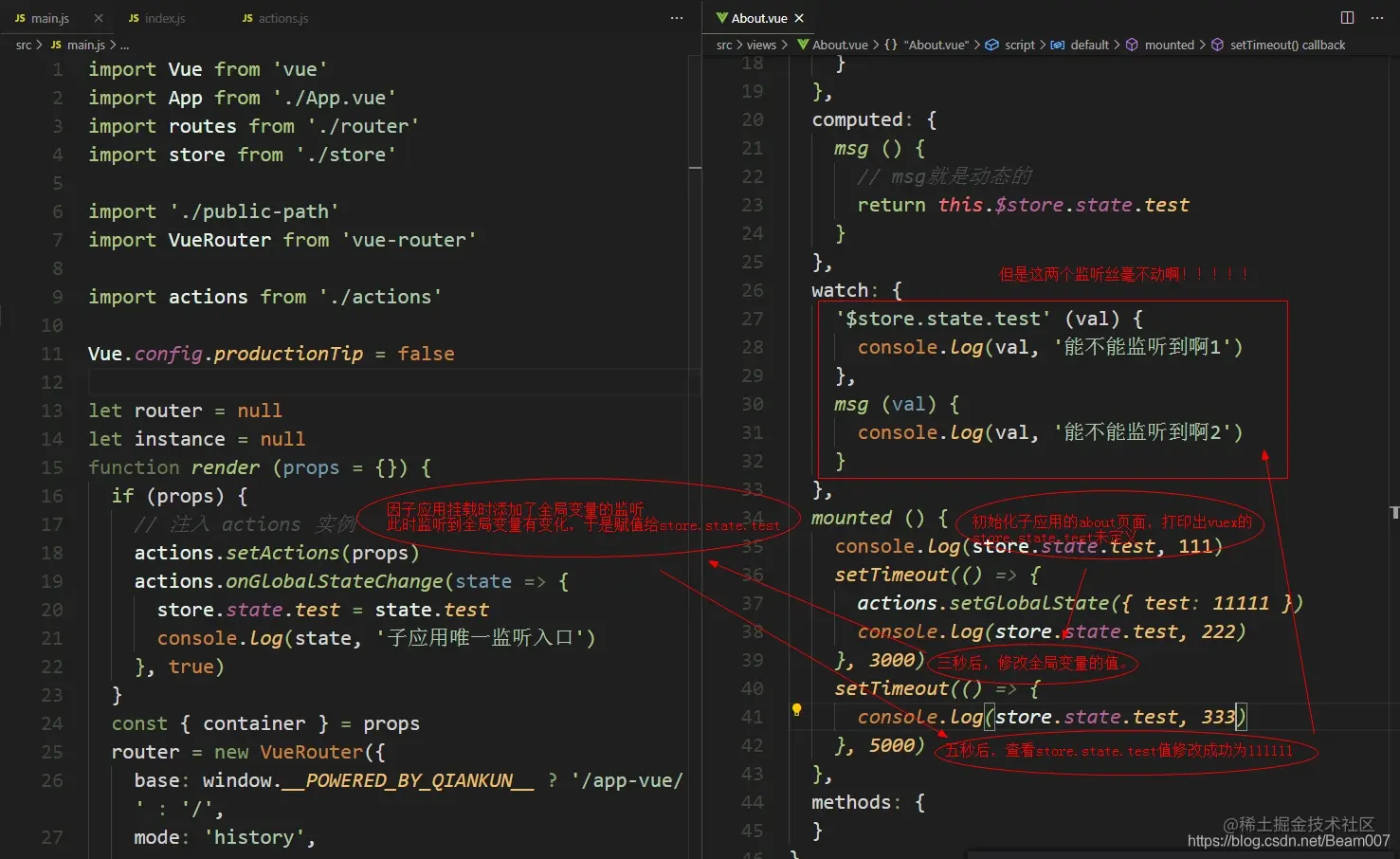Viewport: 1400px width, 859px height.
Task: Click '__POWERED_BY_QIANKUN__' in main.js
Action: tap(409, 780)
